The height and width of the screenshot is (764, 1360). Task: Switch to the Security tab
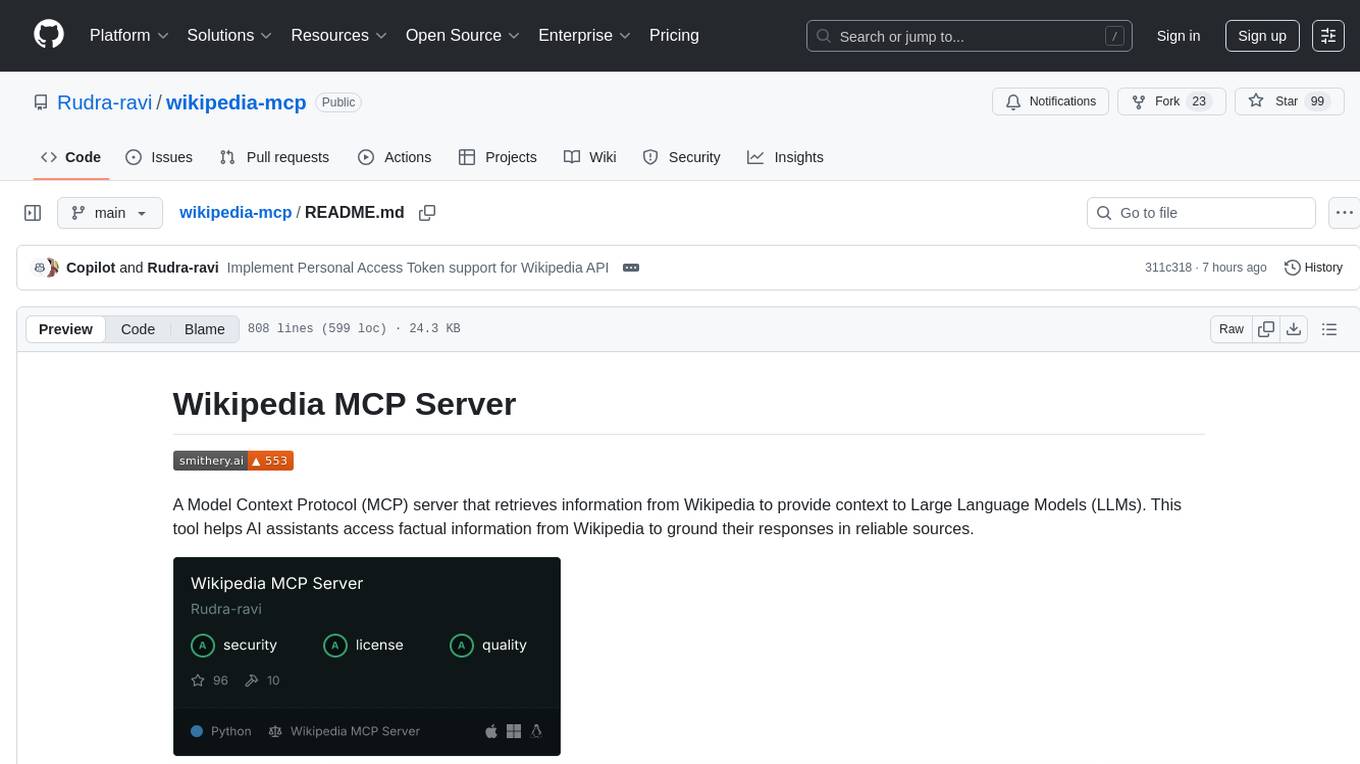click(681, 157)
